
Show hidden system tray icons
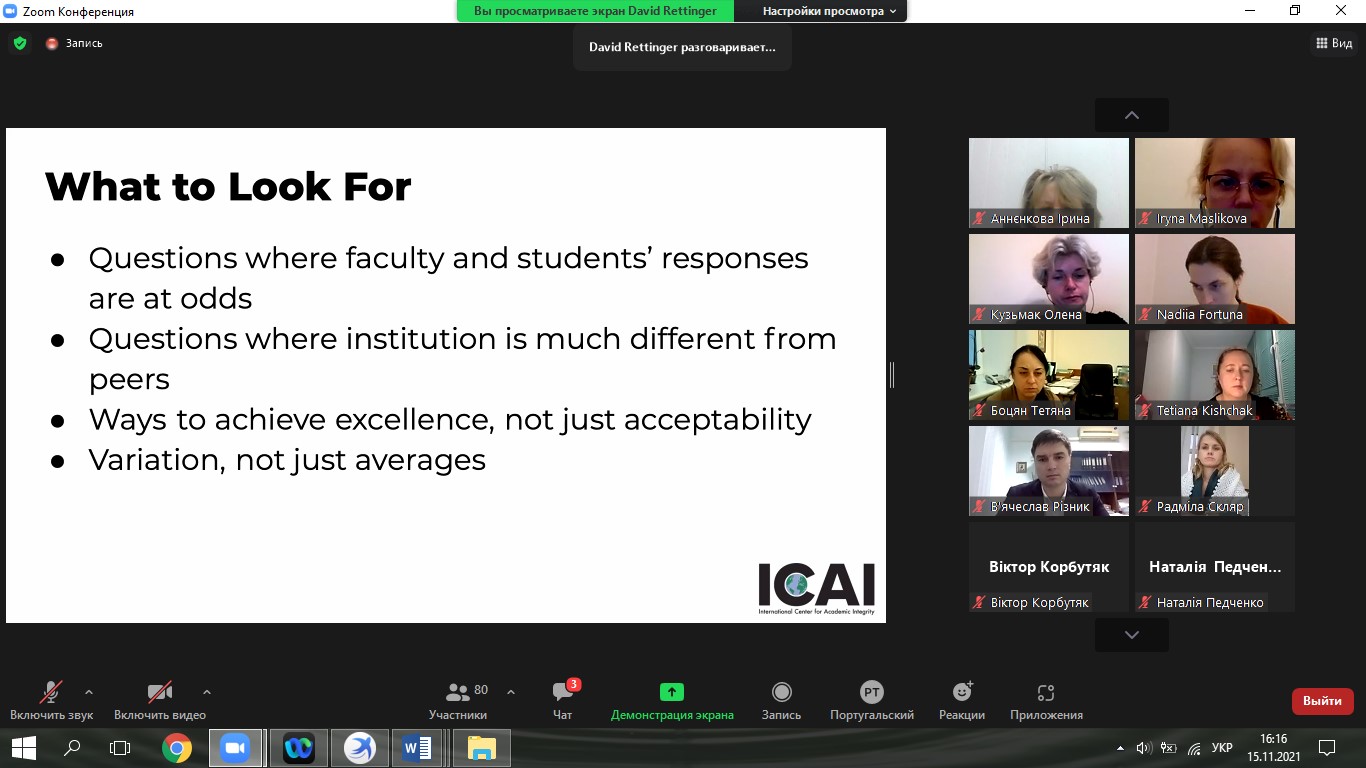tap(1120, 747)
